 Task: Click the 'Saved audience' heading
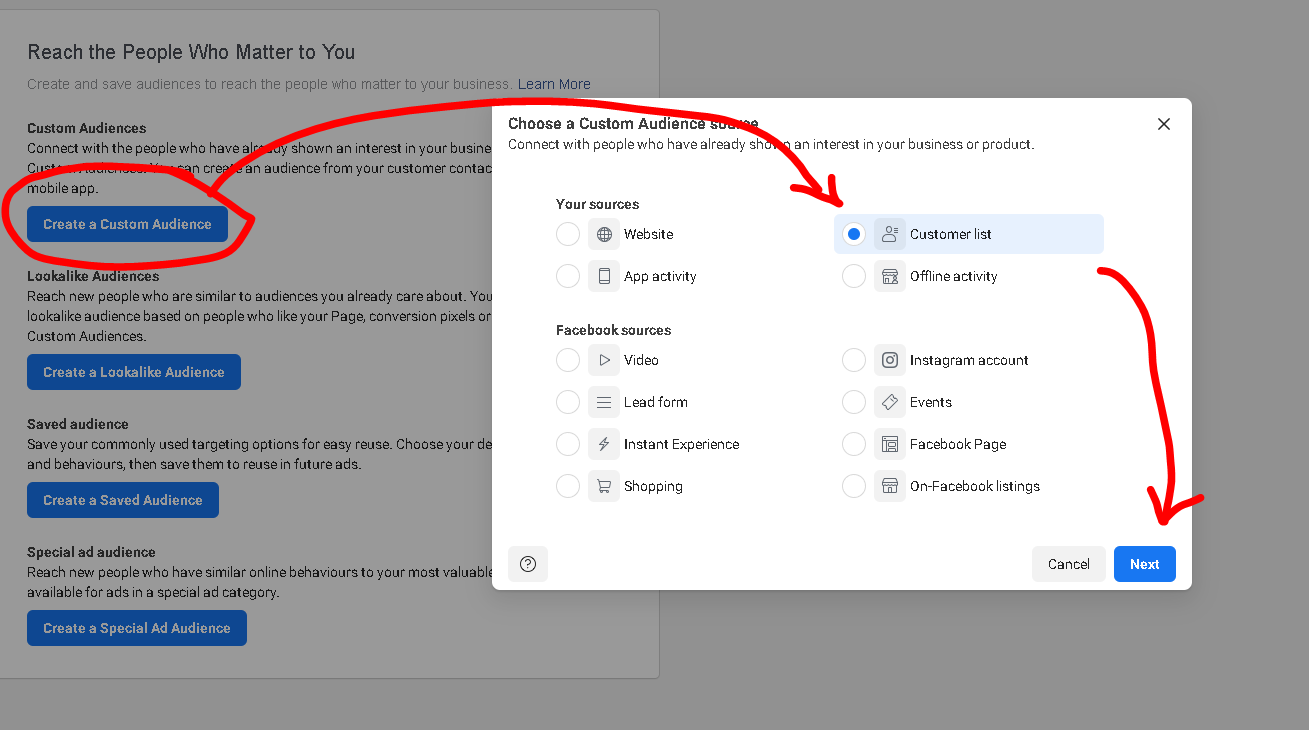coord(78,424)
